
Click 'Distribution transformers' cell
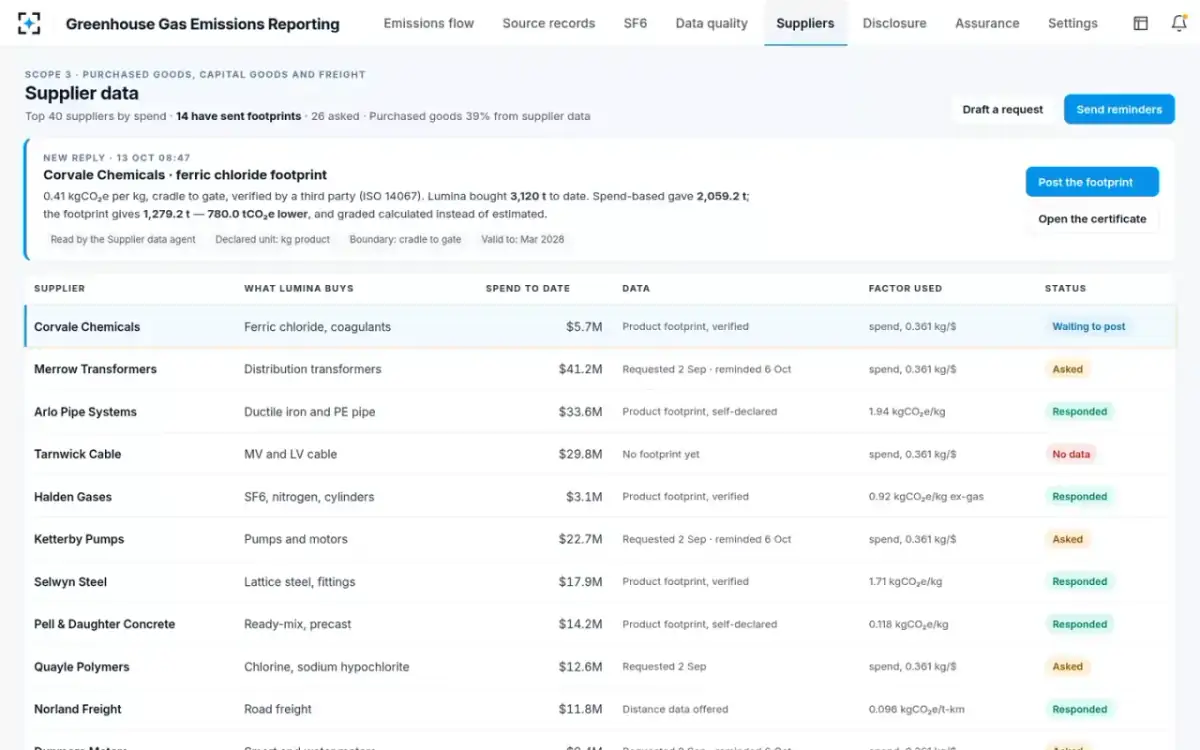[x=313, y=369]
